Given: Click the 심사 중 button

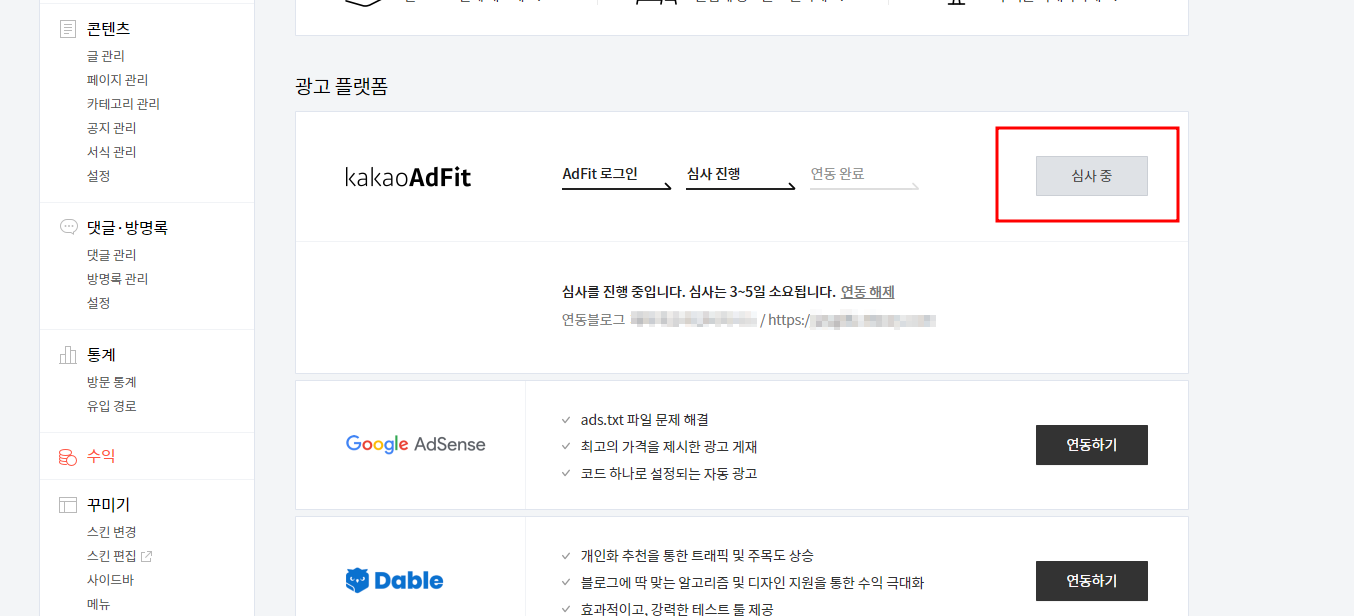Looking at the screenshot, I should 1092,176.
